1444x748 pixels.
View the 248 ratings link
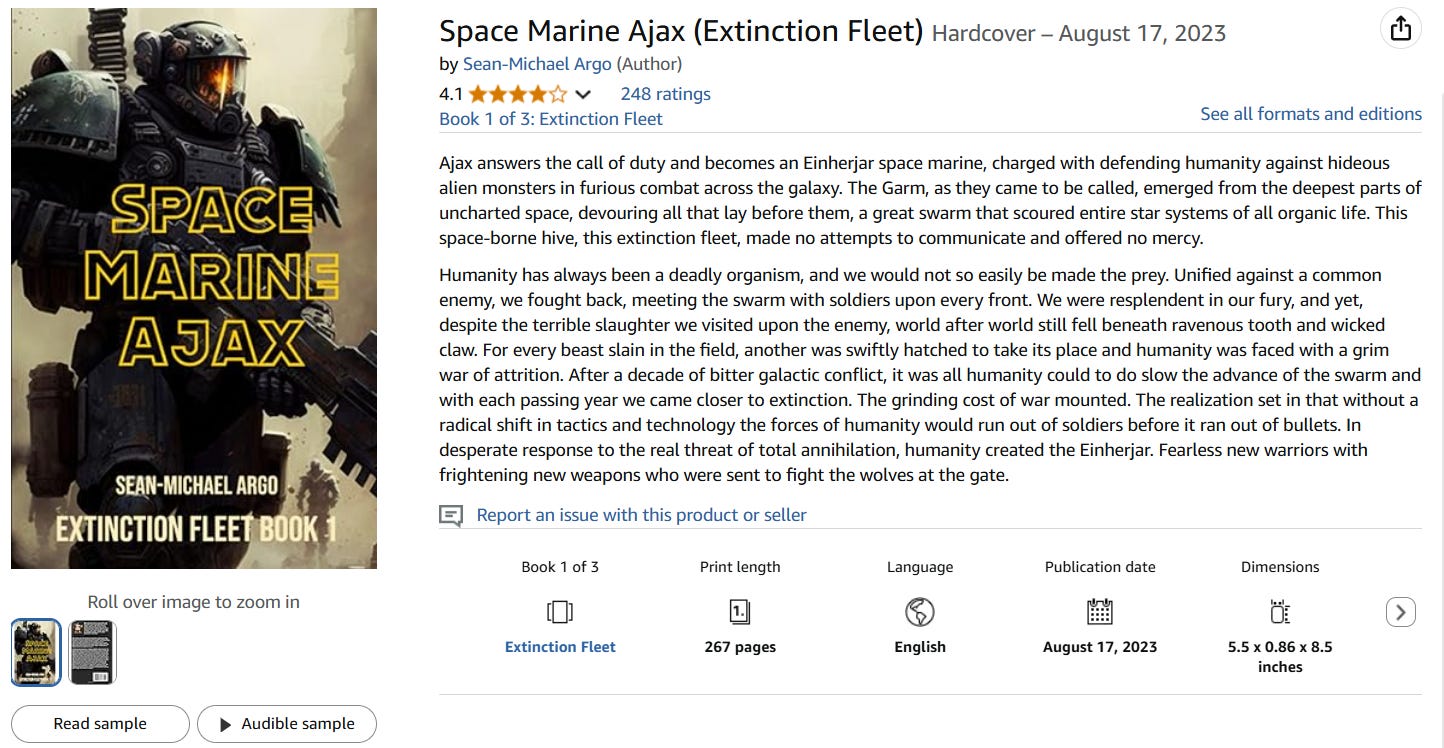point(665,94)
